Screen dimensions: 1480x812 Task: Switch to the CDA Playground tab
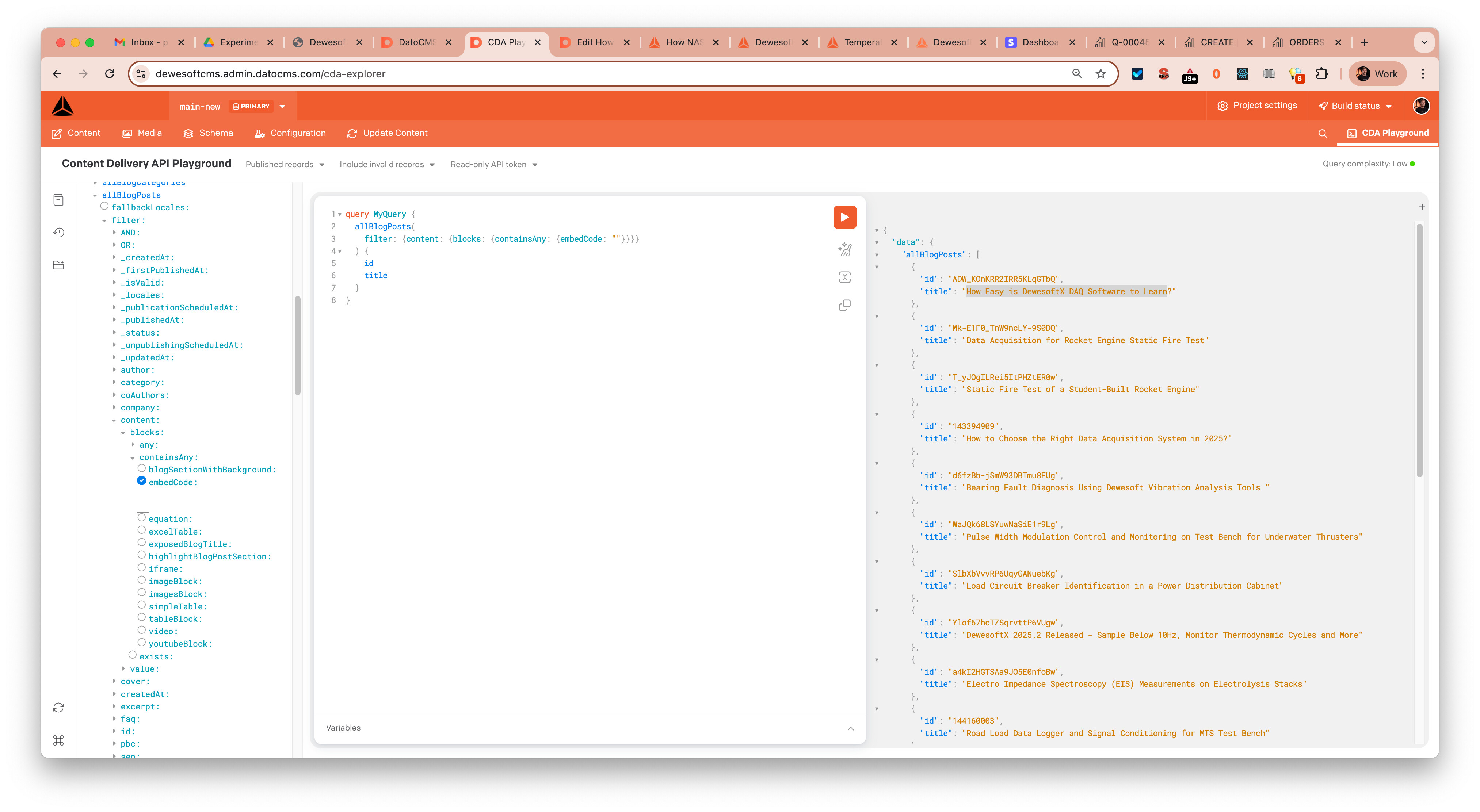[1387, 133]
